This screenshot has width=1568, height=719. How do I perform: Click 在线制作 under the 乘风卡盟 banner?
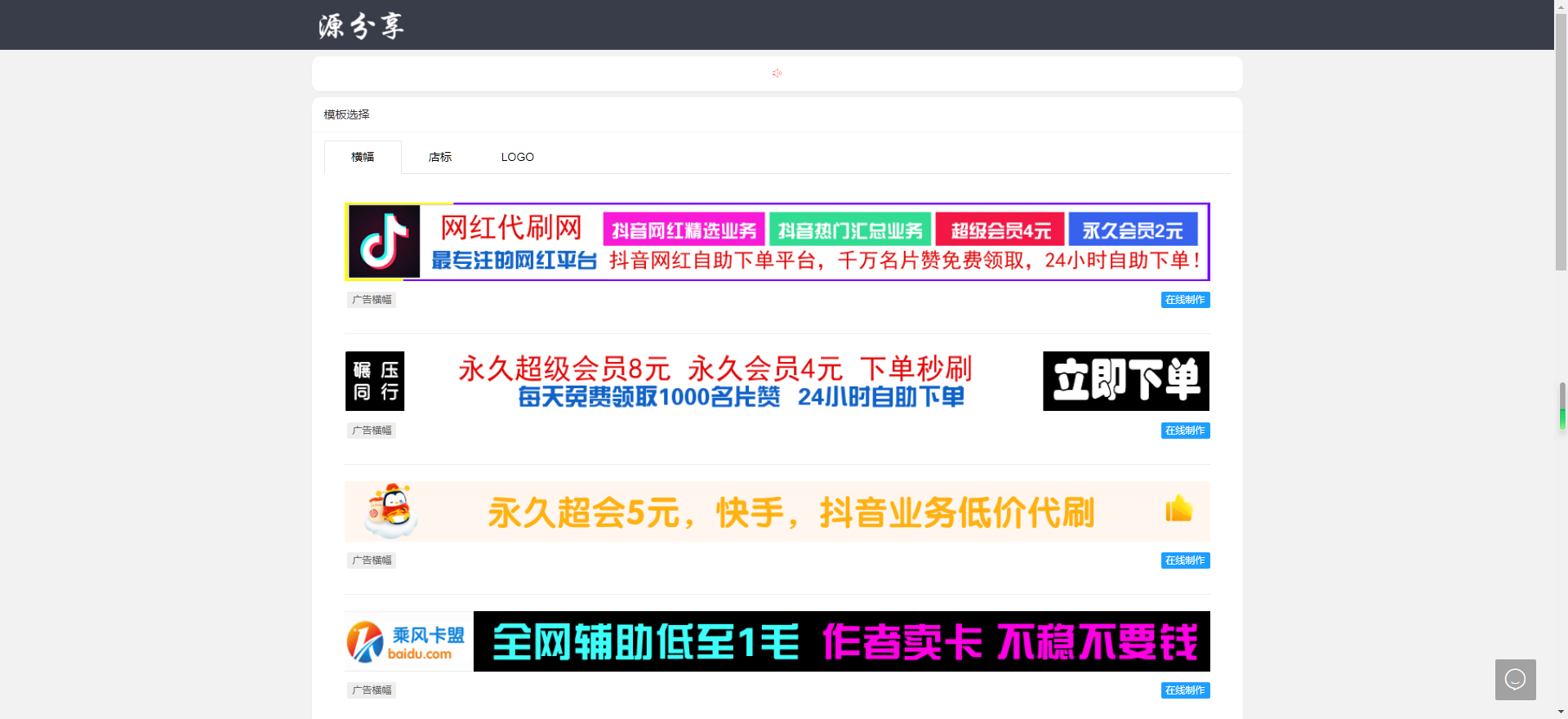click(1185, 690)
